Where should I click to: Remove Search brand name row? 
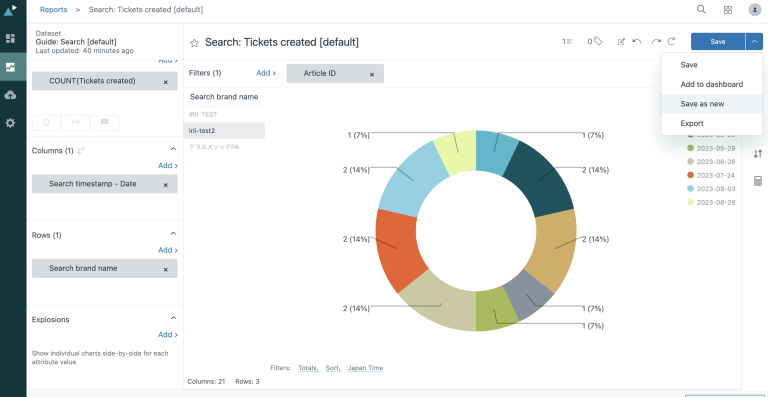166,270
